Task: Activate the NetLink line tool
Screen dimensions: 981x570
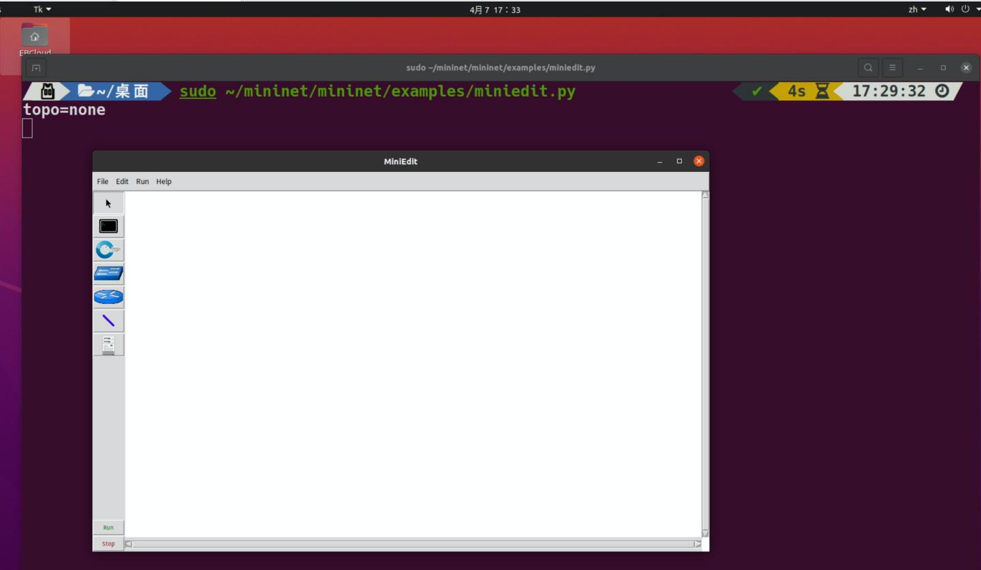Action: [x=108, y=321]
